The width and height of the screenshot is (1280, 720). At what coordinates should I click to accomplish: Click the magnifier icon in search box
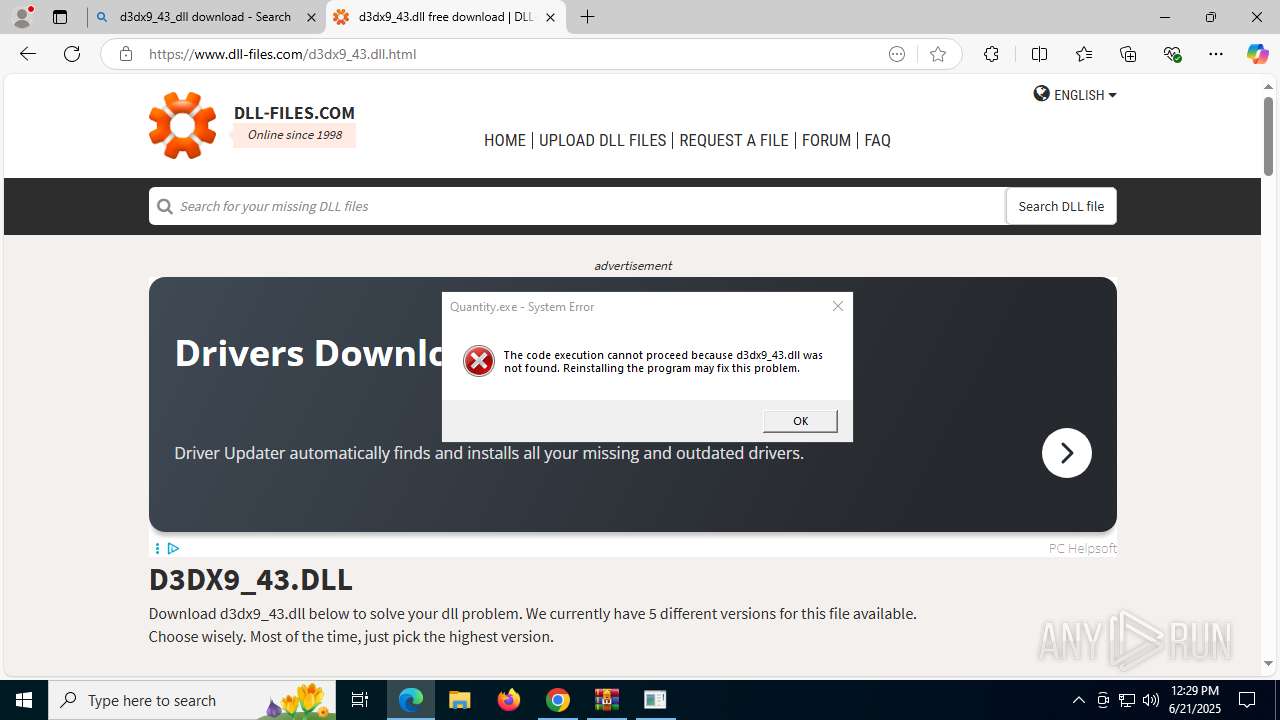tap(164, 206)
